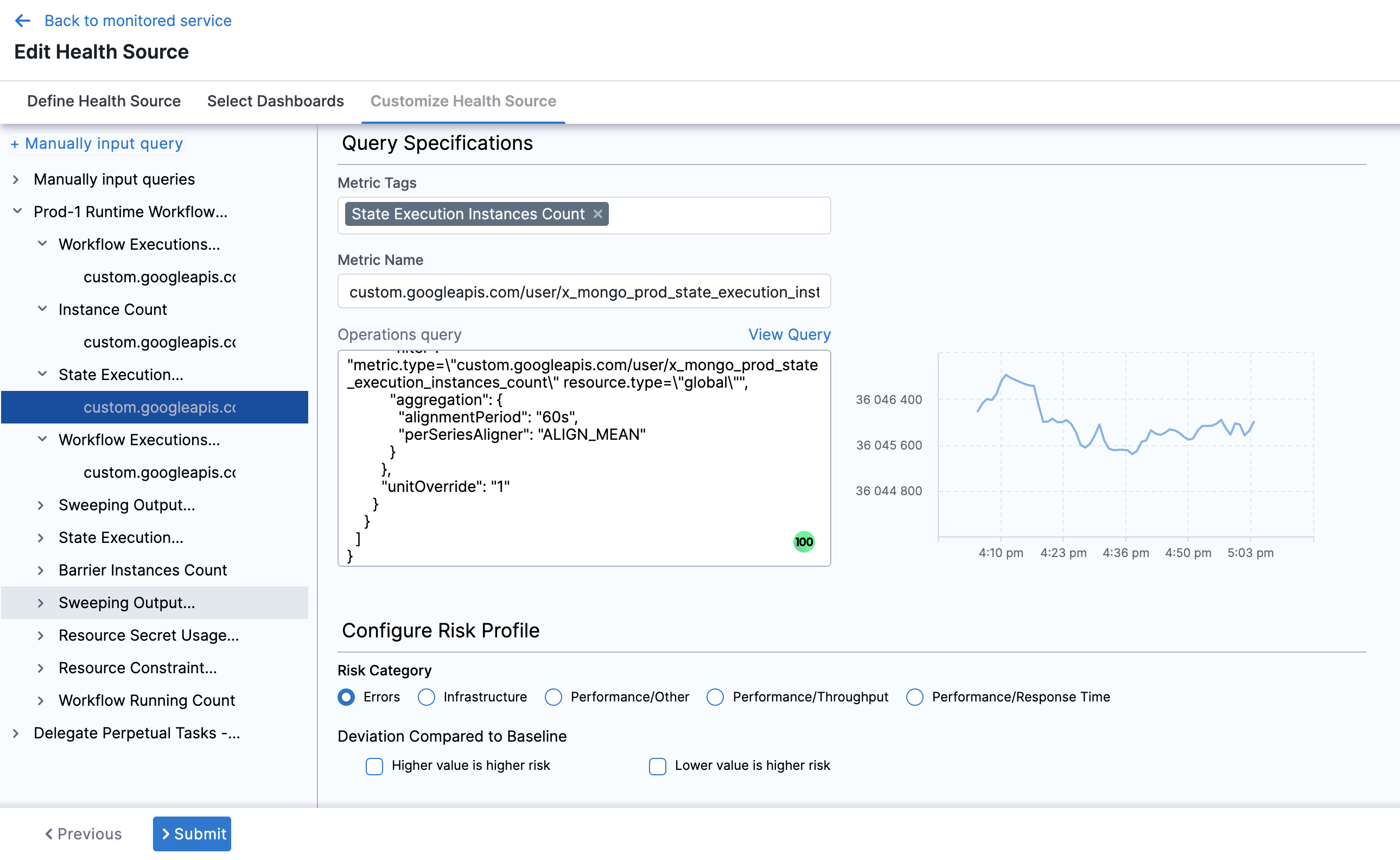This screenshot has height=860, width=1400.
Task: Collapse Instance Count tree node
Action: click(42, 309)
